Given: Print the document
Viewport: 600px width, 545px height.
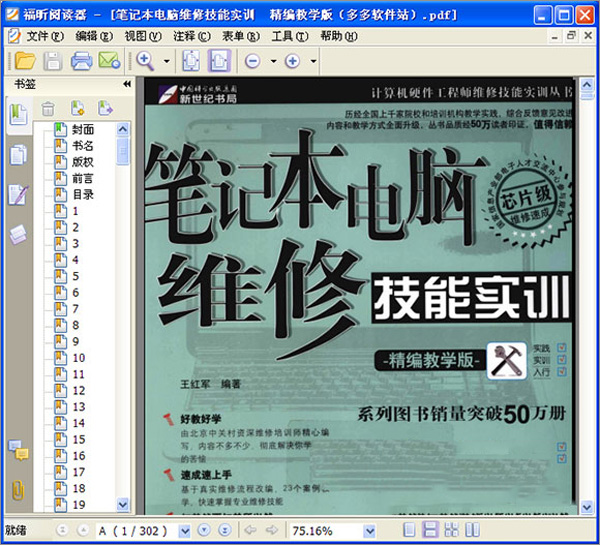Looking at the screenshot, I should click(81, 61).
